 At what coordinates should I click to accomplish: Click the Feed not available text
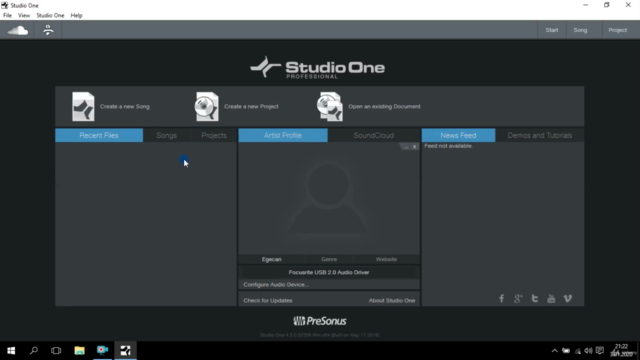point(448,146)
